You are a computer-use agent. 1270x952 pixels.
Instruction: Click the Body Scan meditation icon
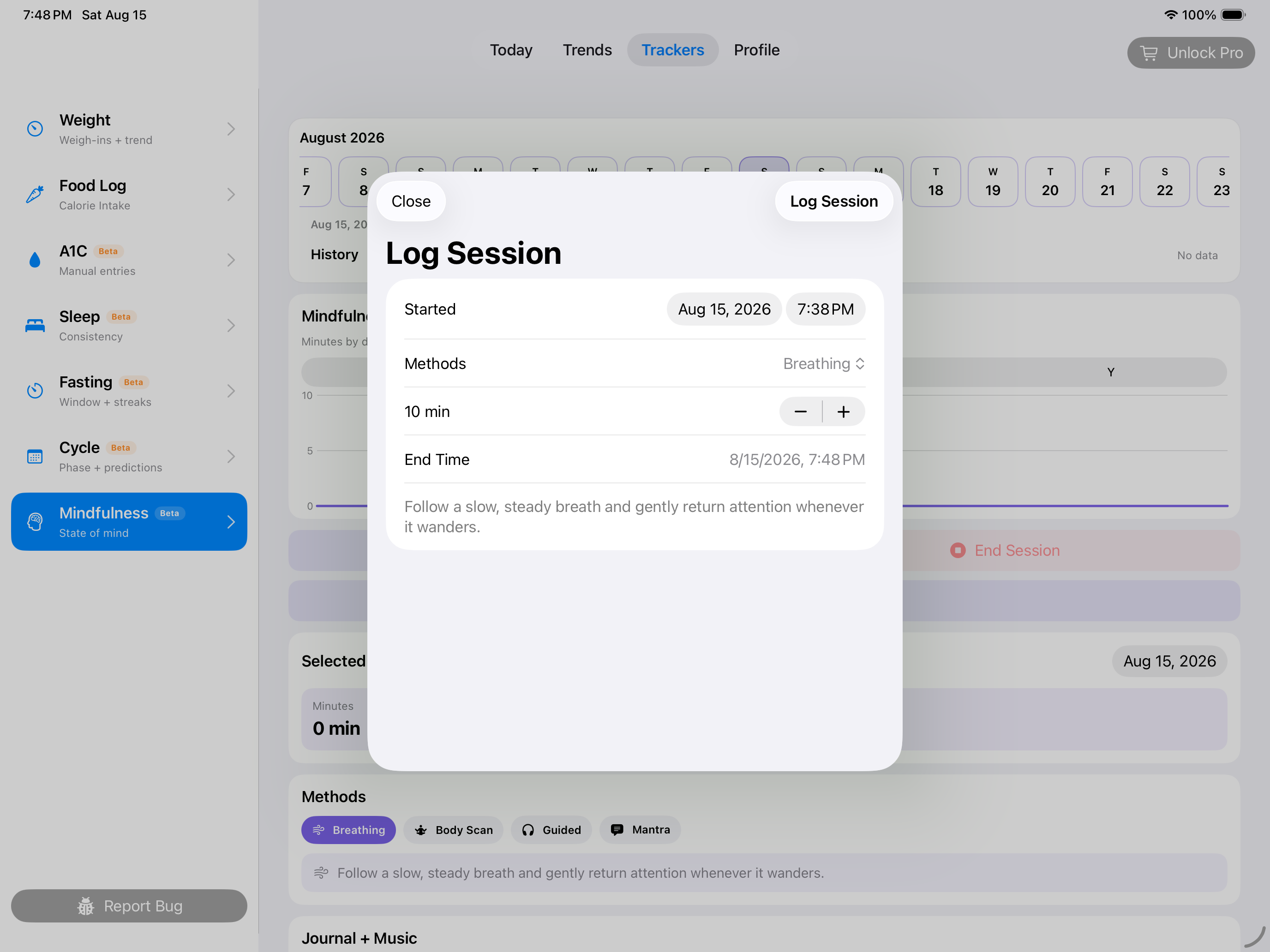click(421, 830)
